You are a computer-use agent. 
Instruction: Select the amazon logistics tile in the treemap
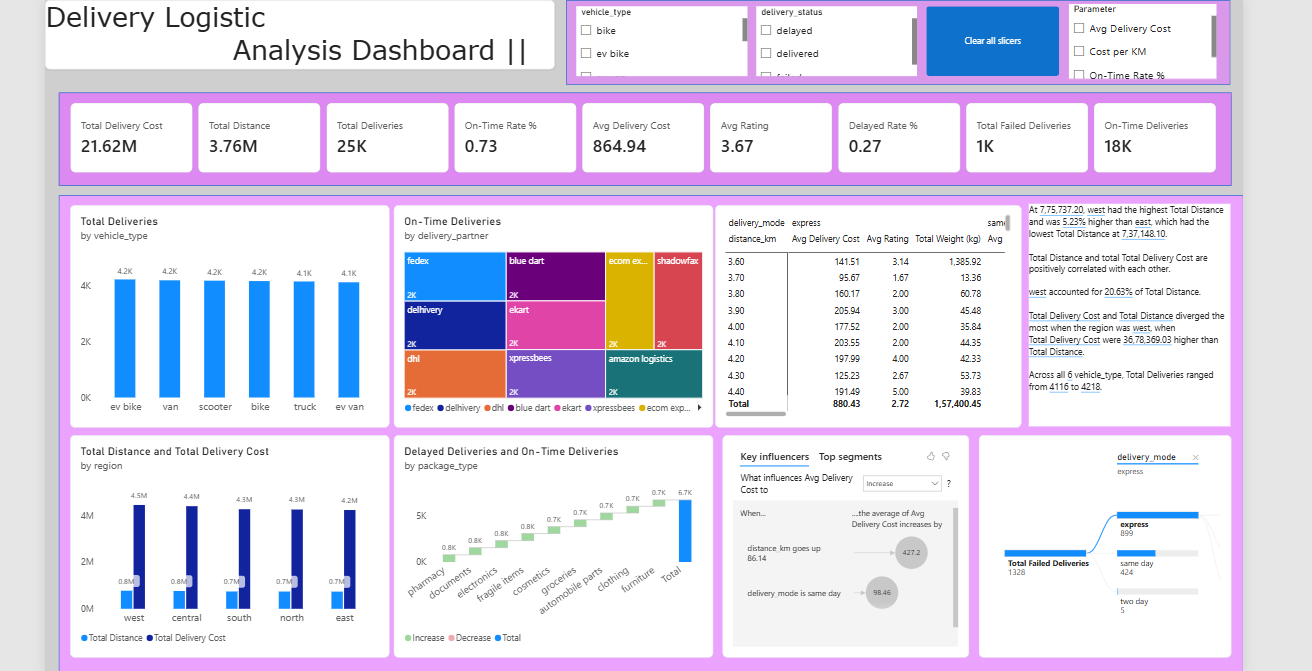click(654, 374)
